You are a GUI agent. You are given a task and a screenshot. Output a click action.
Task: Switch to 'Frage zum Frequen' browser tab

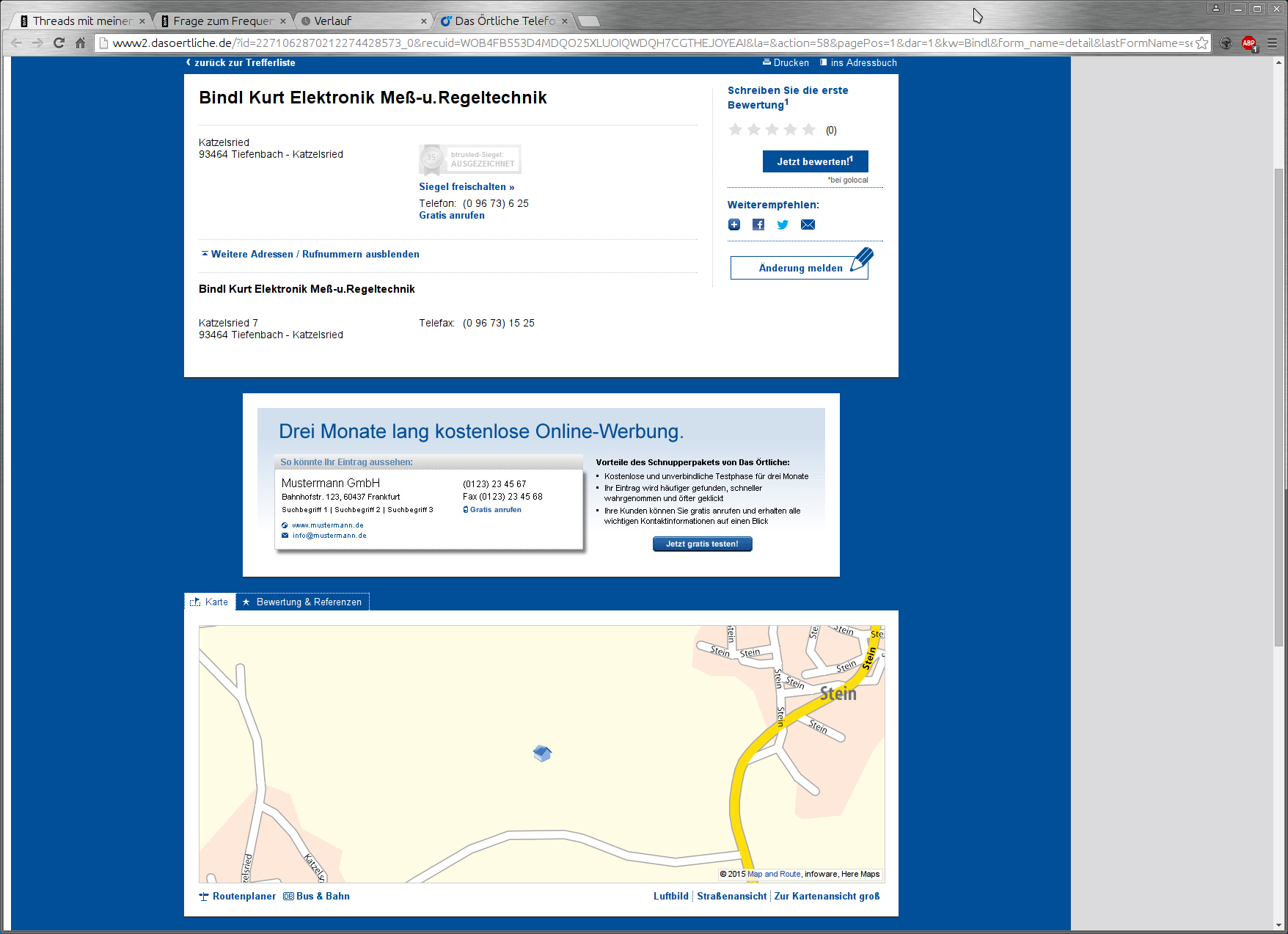(x=222, y=21)
